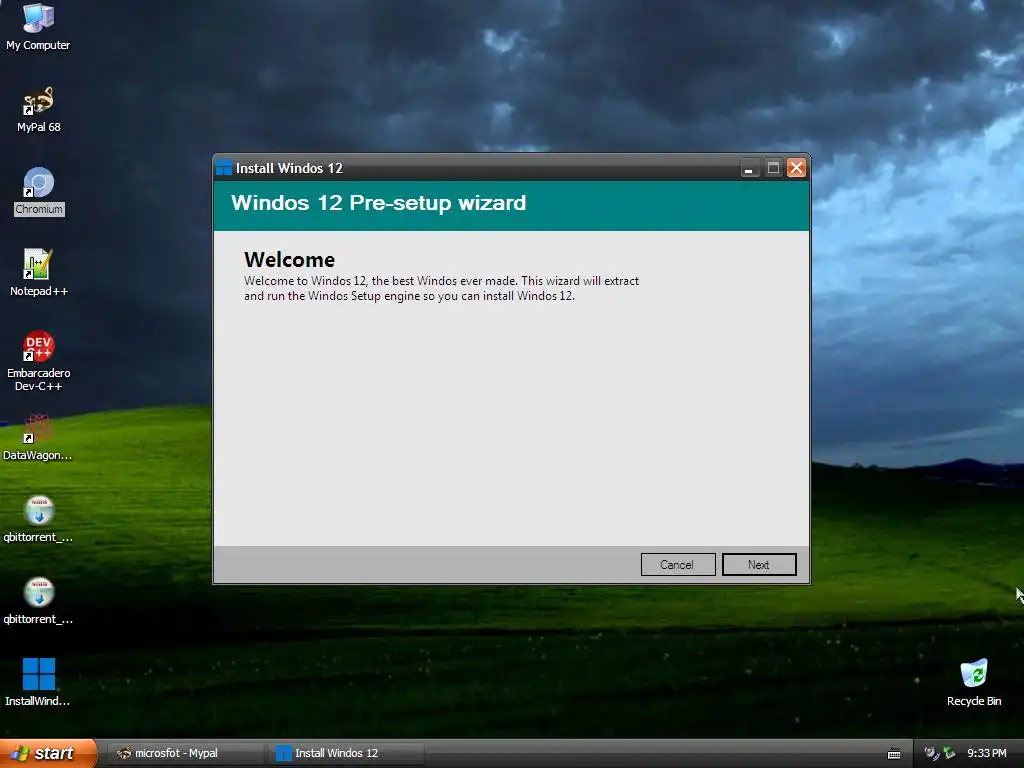Click the Install Windos 12 taskbar button
Image resolution: width=1024 pixels, height=768 pixels.
coord(346,753)
